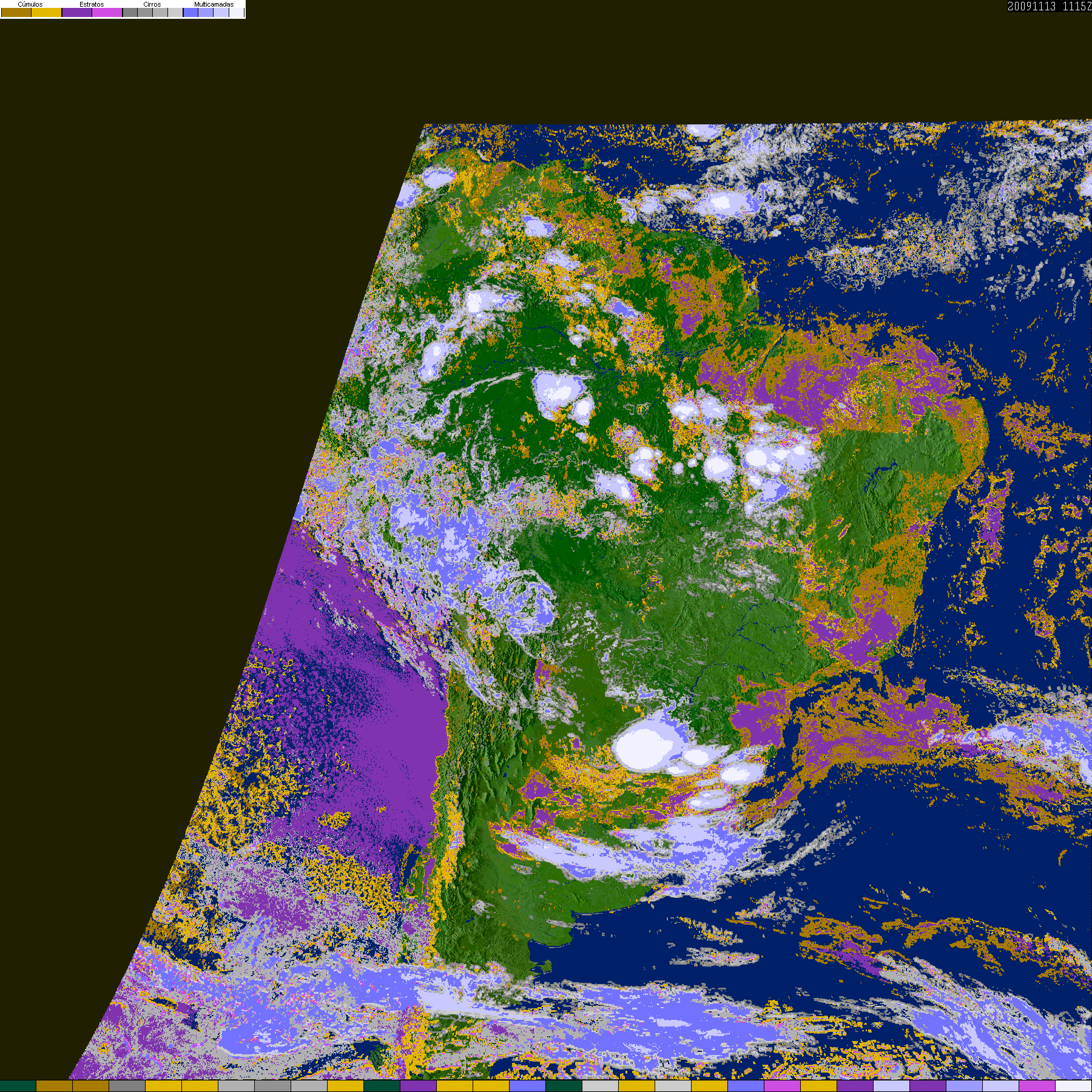The height and width of the screenshot is (1092, 1092).
Task: Click the near-white Multicamadas legend swatch
Action: pyautogui.click(x=237, y=12)
